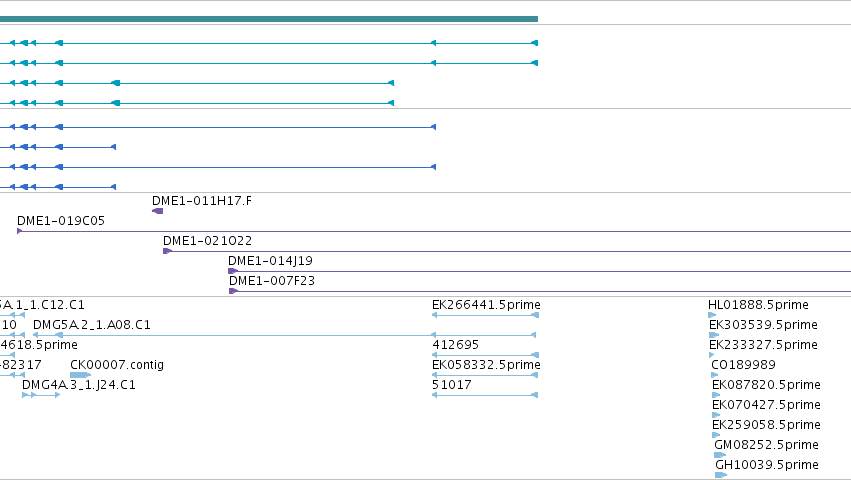Select the 4618.5prime partial label
This screenshot has height=480, width=851.
pyautogui.click(x=39, y=345)
